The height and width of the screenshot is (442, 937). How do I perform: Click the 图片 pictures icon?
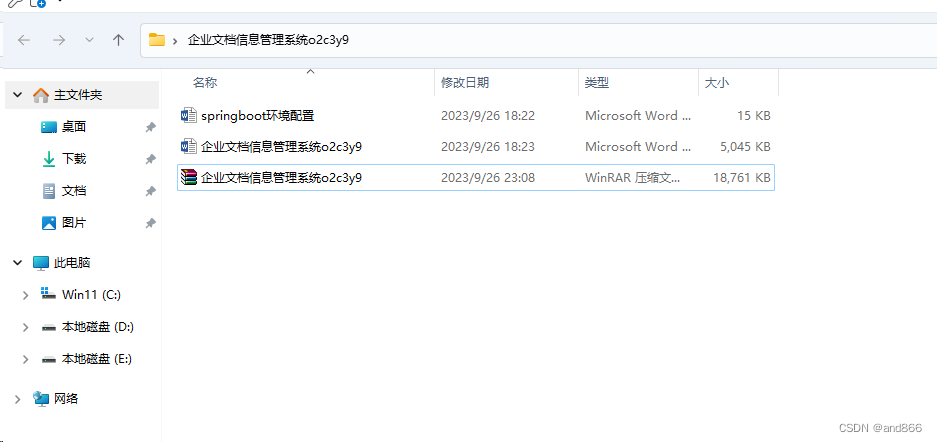click(48, 223)
